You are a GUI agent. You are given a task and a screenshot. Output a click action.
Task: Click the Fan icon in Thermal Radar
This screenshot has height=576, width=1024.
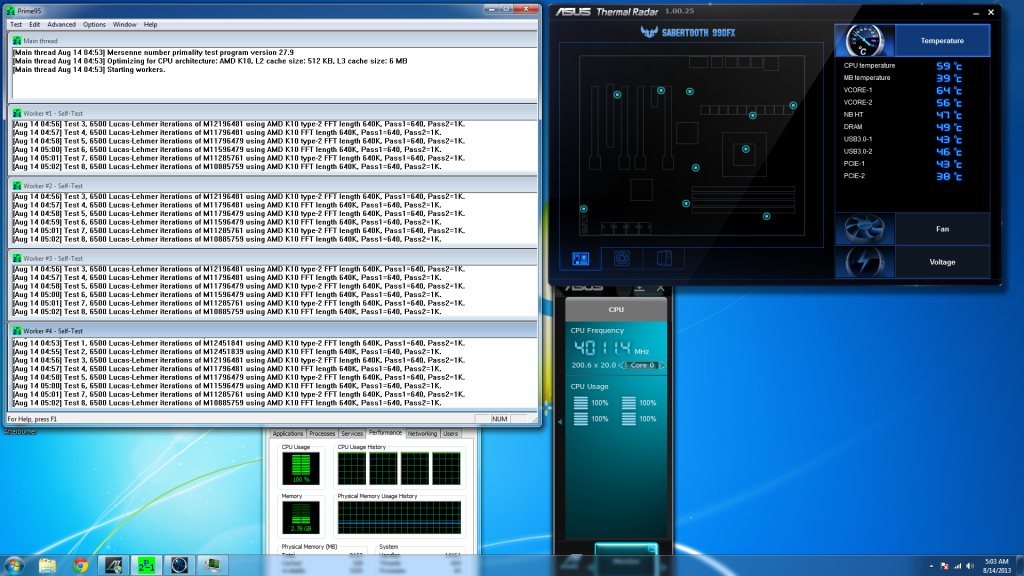pos(864,229)
